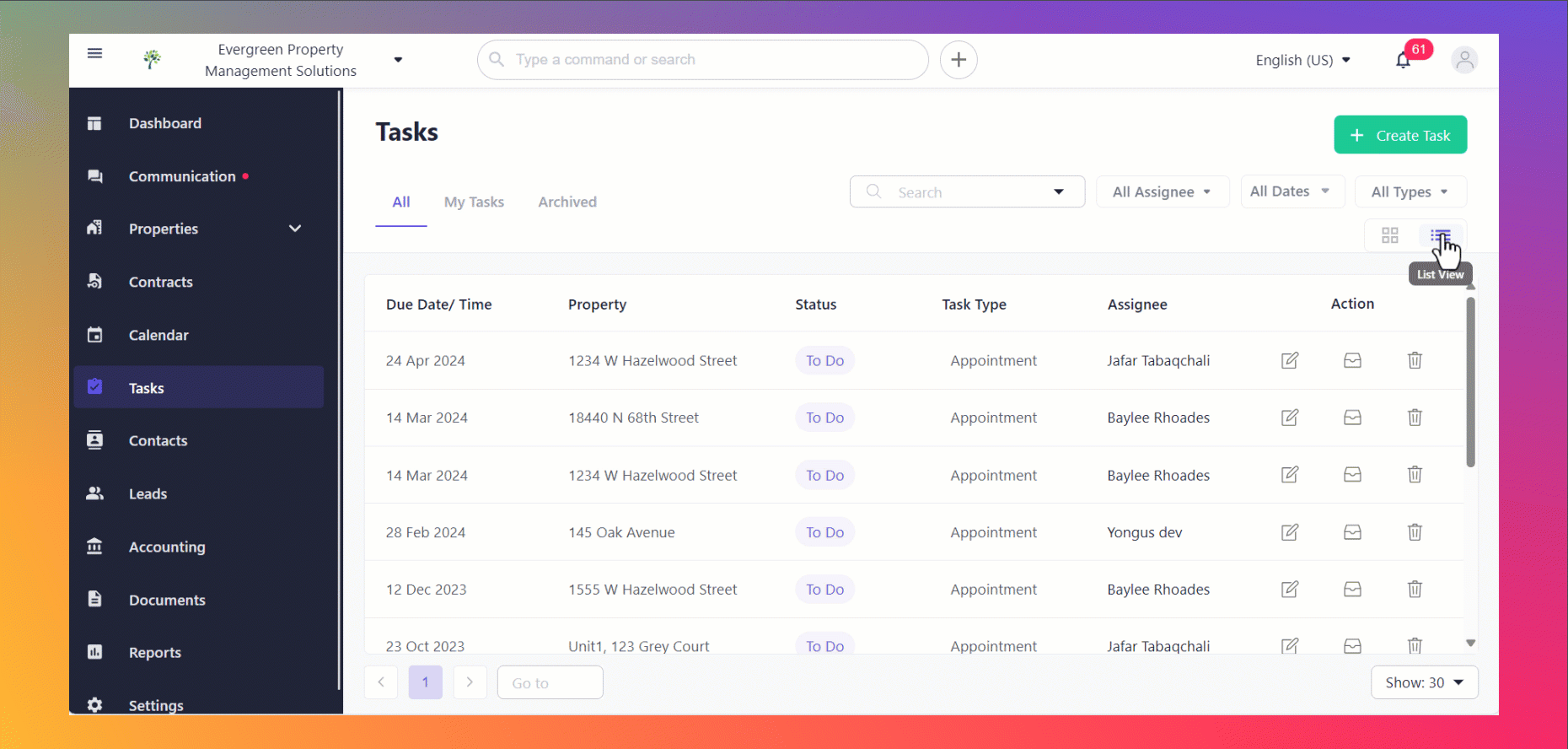The height and width of the screenshot is (749, 1568).
Task: Click Unit1, 123 Grey Court property
Action: tap(638, 646)
